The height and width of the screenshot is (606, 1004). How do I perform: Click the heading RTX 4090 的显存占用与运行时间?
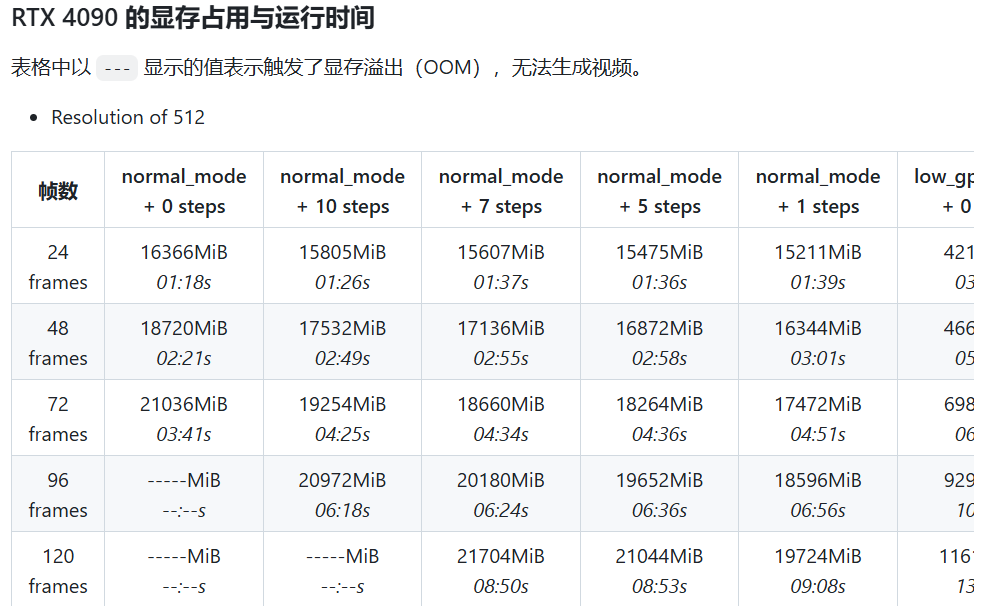[x=193, y=17]
